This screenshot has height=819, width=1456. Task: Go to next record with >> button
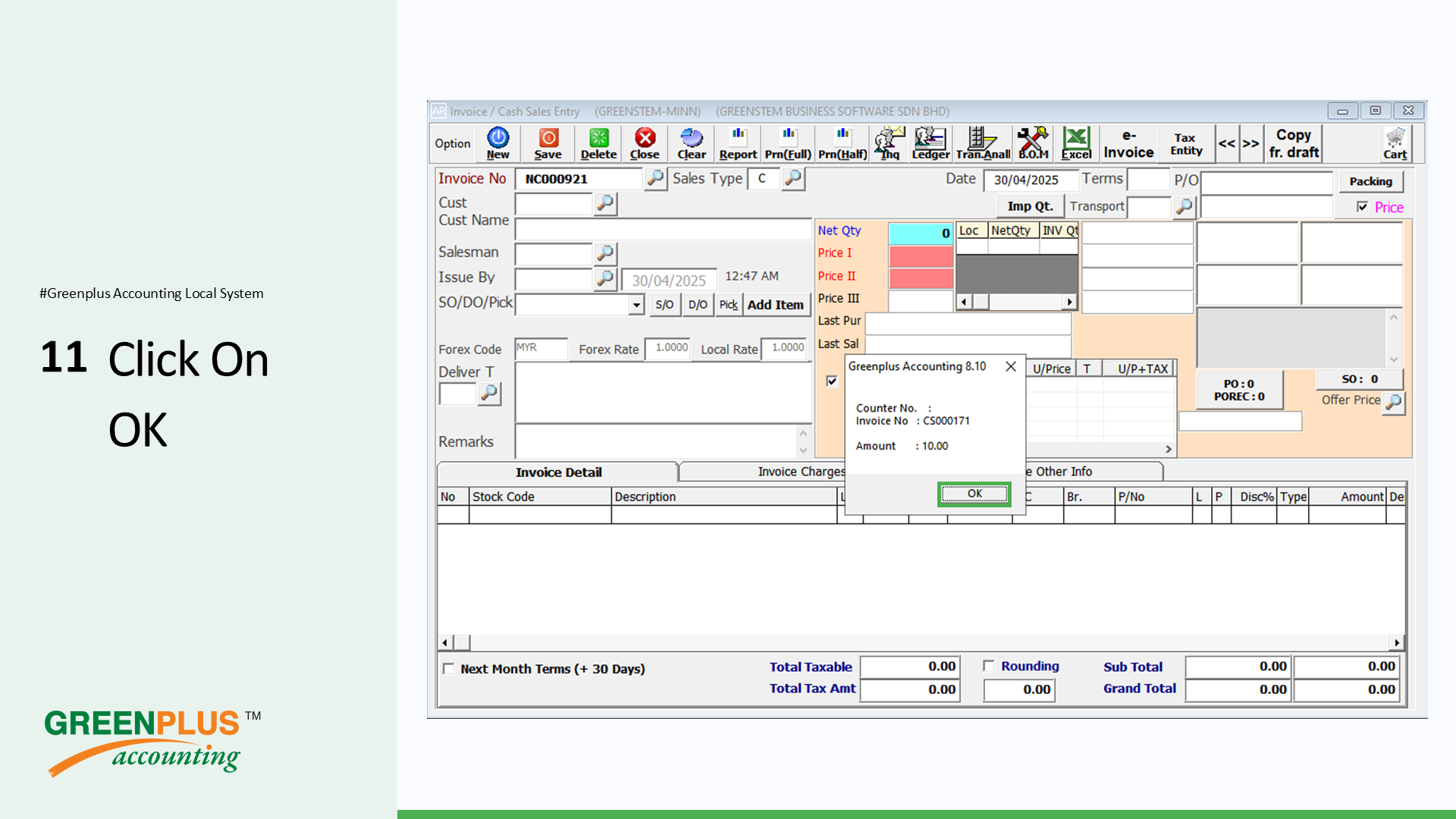click(x=1250, y=143)
